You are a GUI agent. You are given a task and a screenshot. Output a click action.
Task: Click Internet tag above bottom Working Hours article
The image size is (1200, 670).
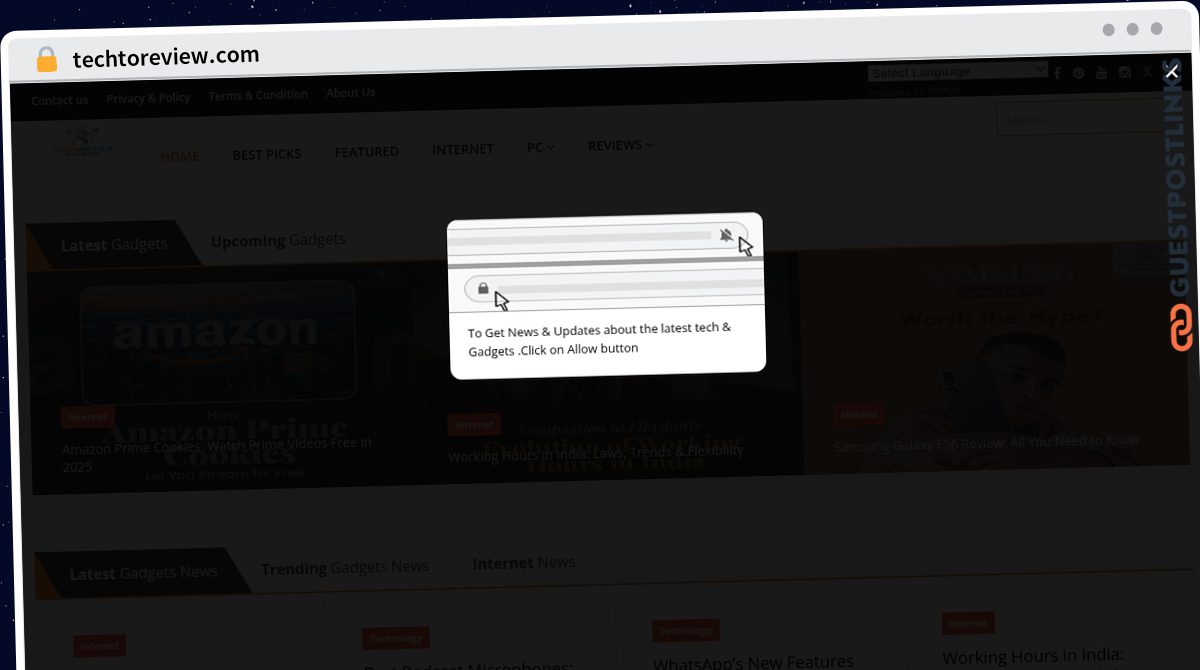click(968, 623)
